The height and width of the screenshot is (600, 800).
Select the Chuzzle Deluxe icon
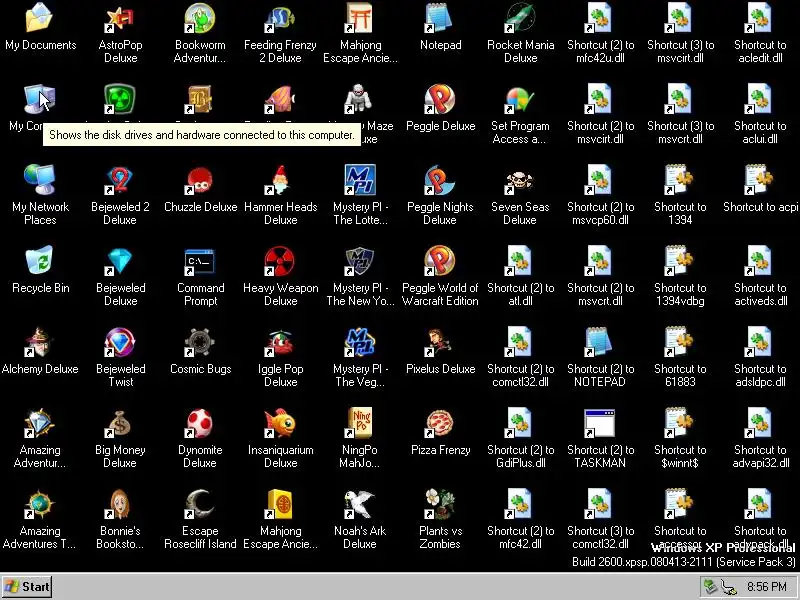(200, 180)
